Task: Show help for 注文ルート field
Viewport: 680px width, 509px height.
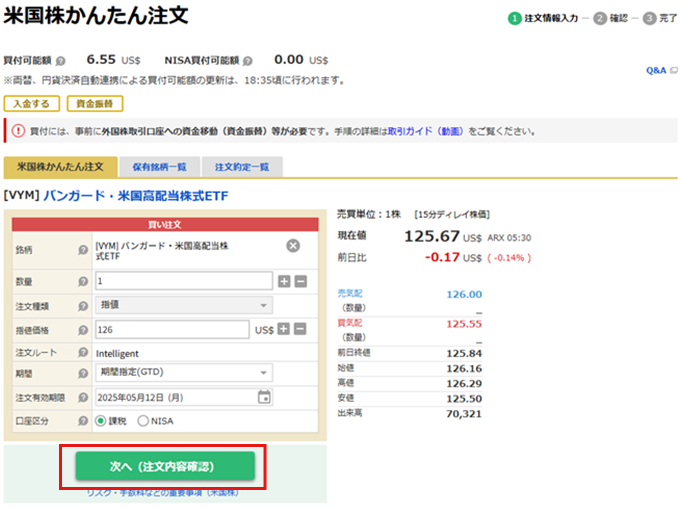Action: [x=83, y=353]
